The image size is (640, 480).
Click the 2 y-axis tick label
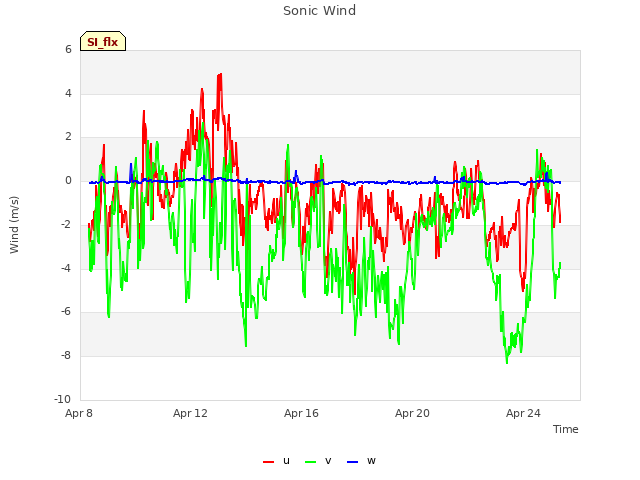[68, 137]
